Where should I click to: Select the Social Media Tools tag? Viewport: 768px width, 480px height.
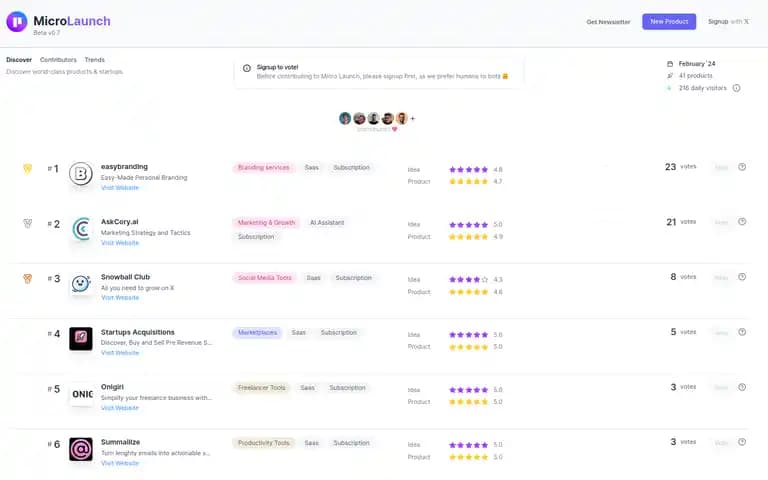(264, 278)
